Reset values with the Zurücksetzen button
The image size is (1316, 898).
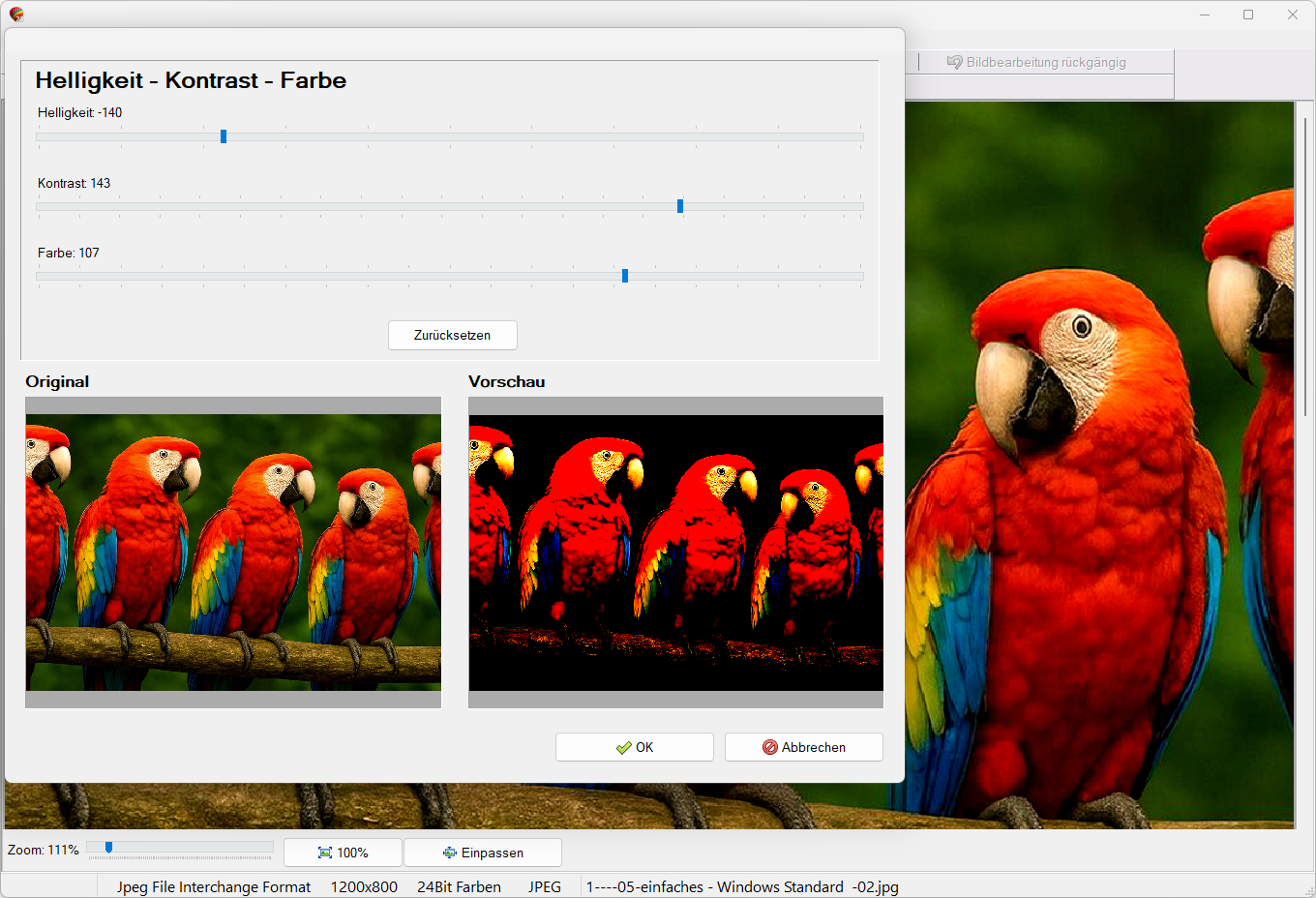click(x=452, y=335)
